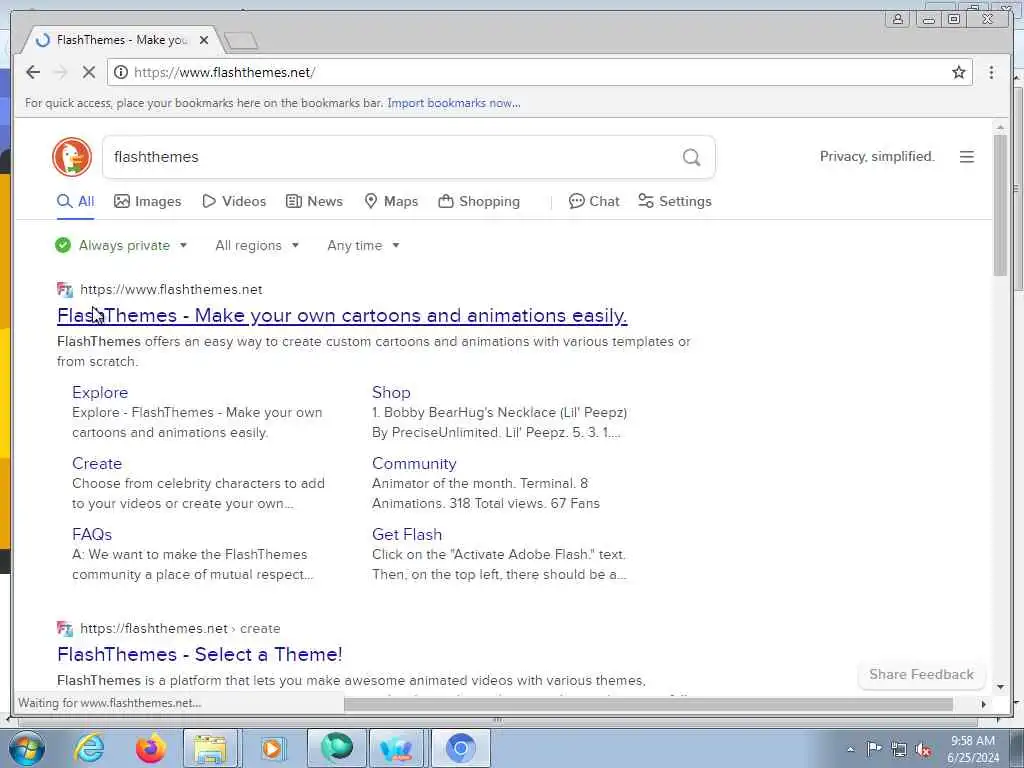Click the horizontal scrollbar thumb
Screen dimensions: 1024x768
tap(648, 704)
